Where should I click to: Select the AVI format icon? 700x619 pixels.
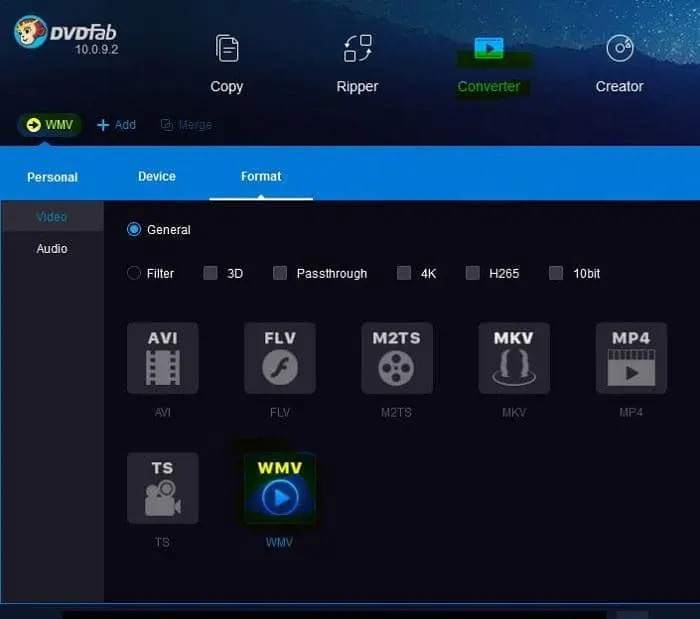[162, 358]
